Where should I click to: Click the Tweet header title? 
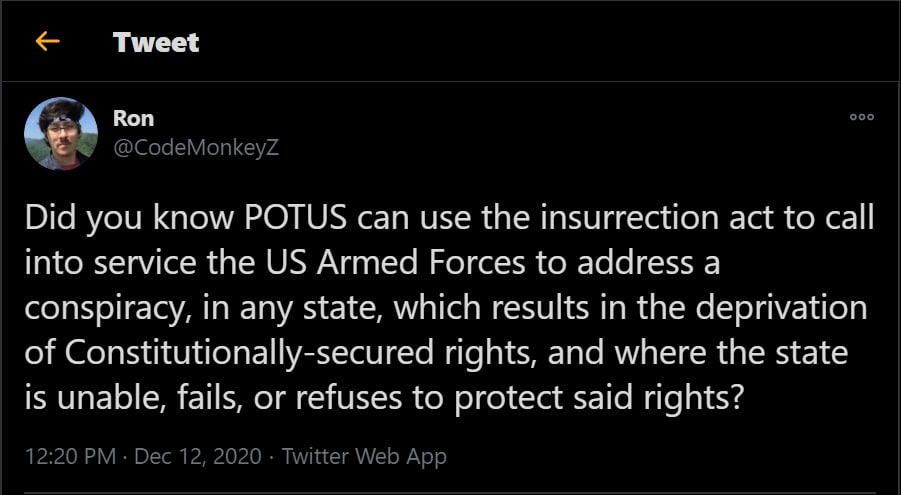[x=156, y=42]
